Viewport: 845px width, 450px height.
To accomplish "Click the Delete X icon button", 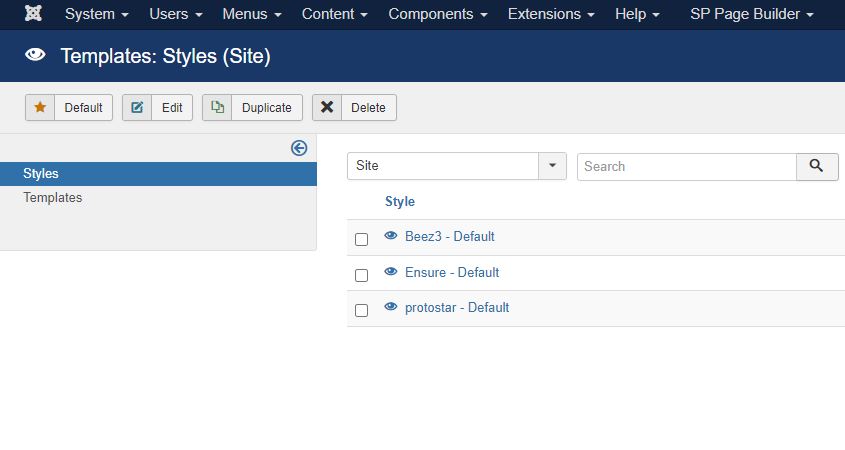I will point(354,108).
